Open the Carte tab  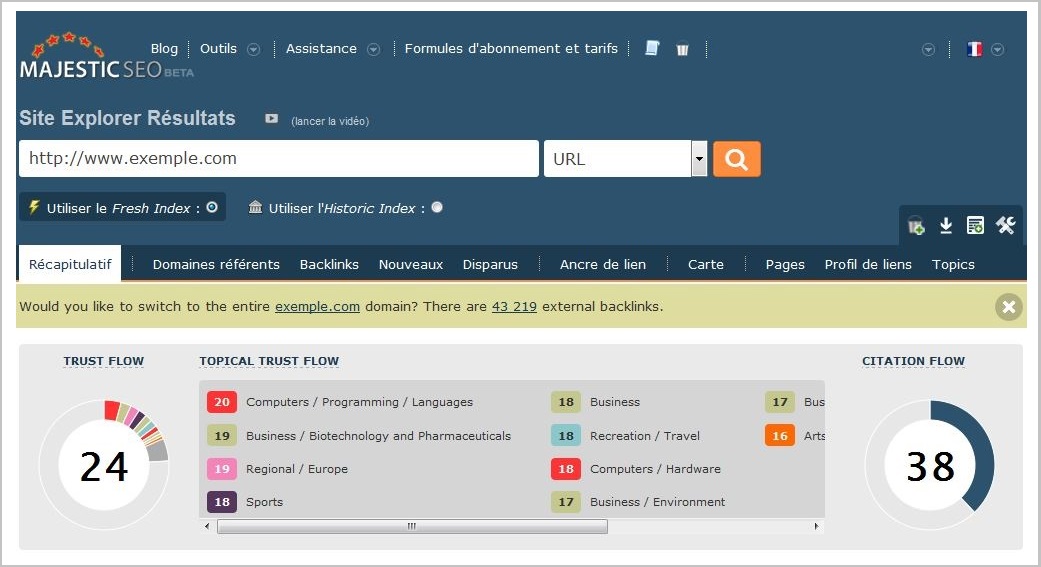[706, 264]
